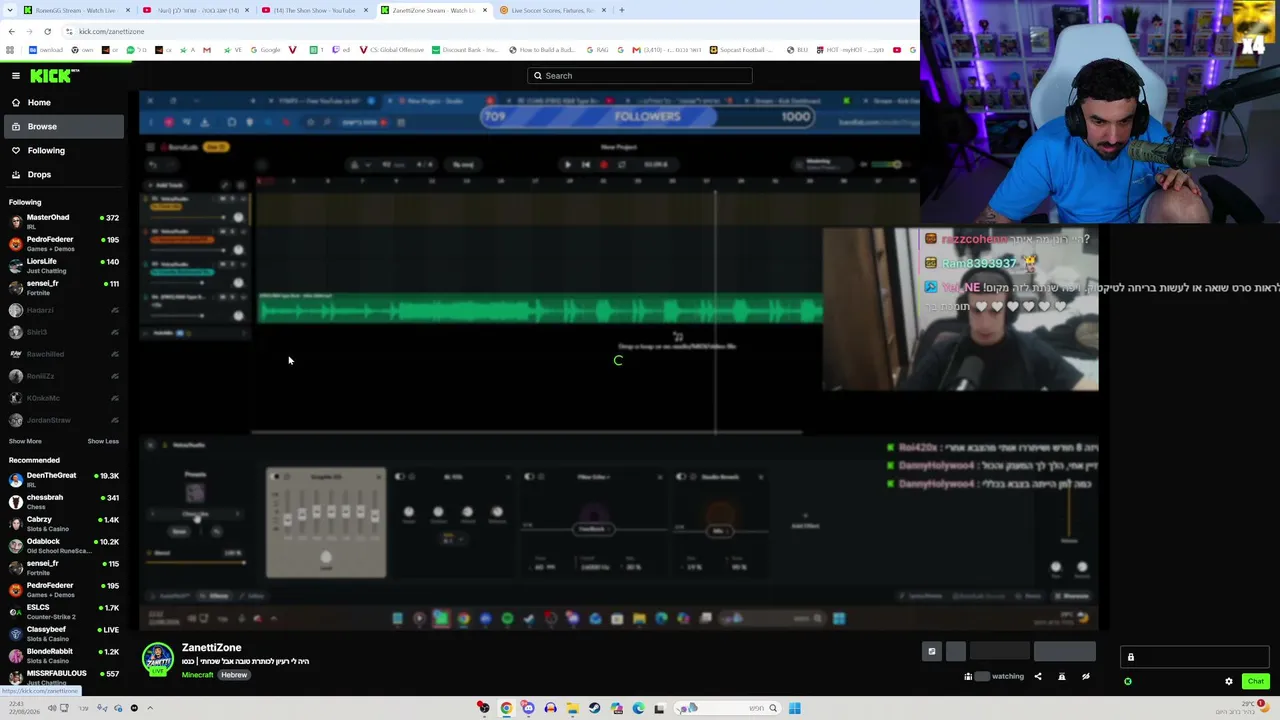The height and width of the screenshot is (720, 1280).
Task: Click the green emote icon under chat input
Action: [1128, 682]
